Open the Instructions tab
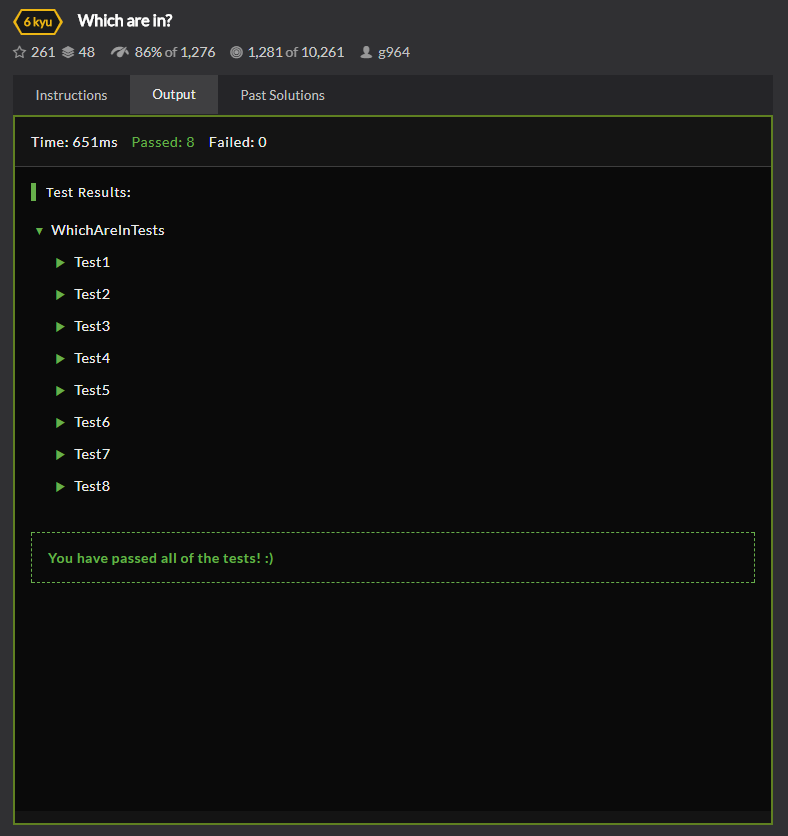The image size is (788, 836). [x=71, y=95]
